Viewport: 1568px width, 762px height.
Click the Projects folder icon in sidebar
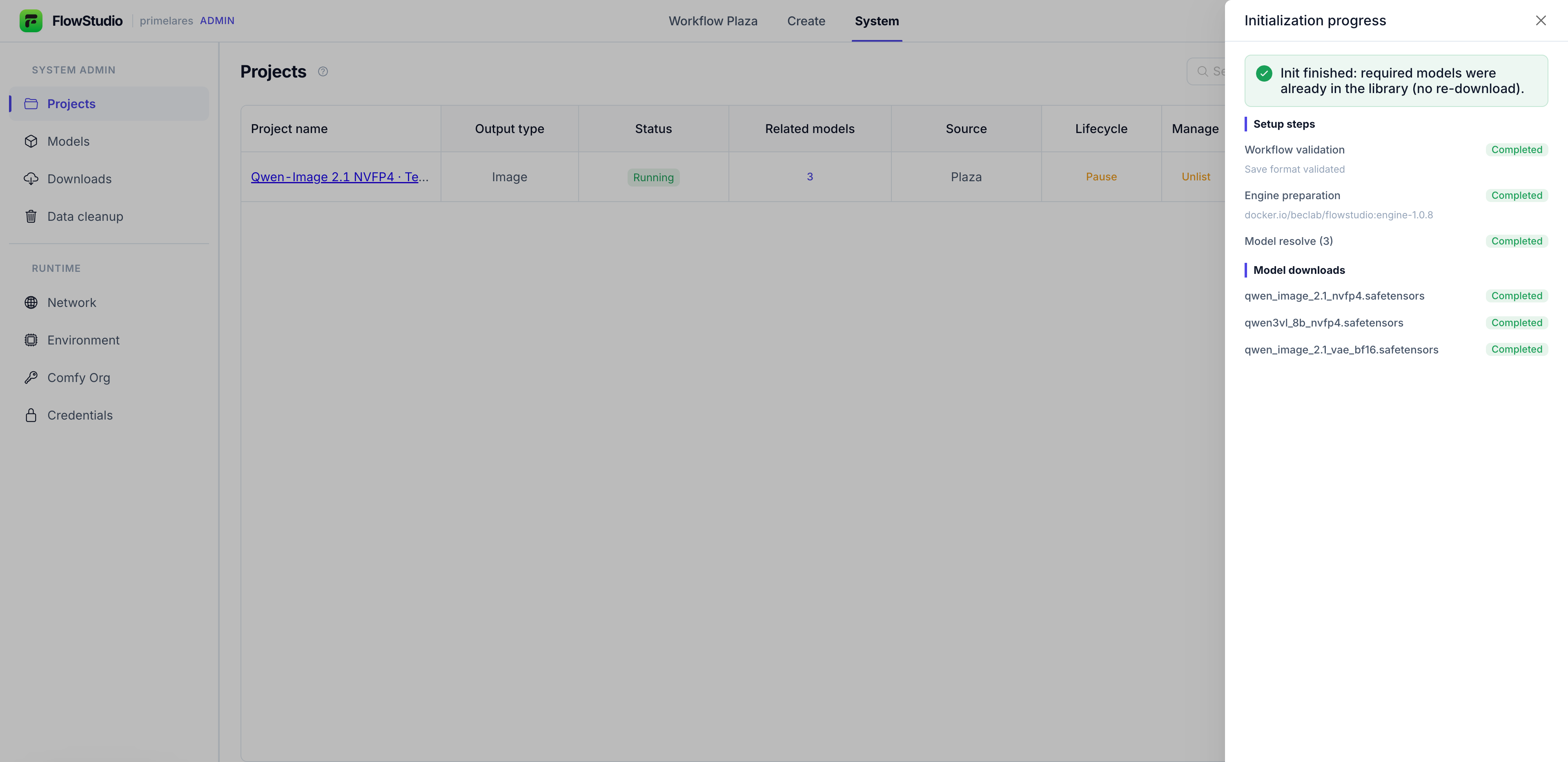pyautogui.click(x=31, y=104)
